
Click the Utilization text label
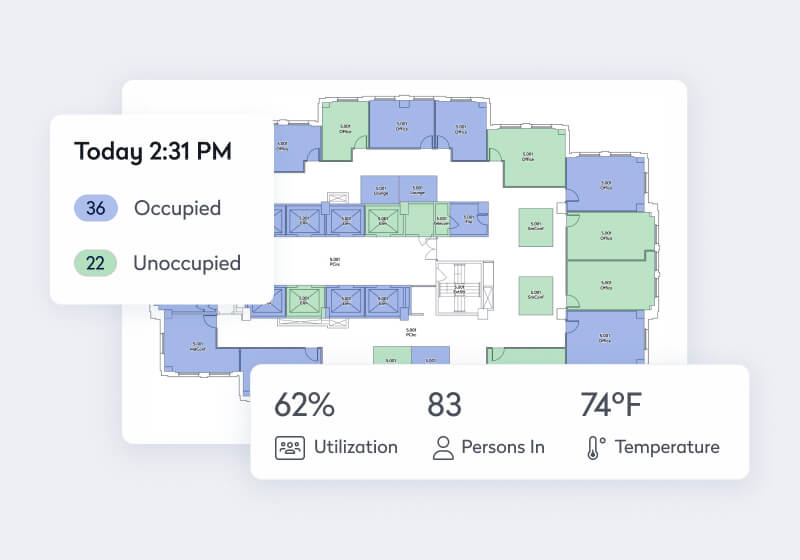[x=355, y=447]
